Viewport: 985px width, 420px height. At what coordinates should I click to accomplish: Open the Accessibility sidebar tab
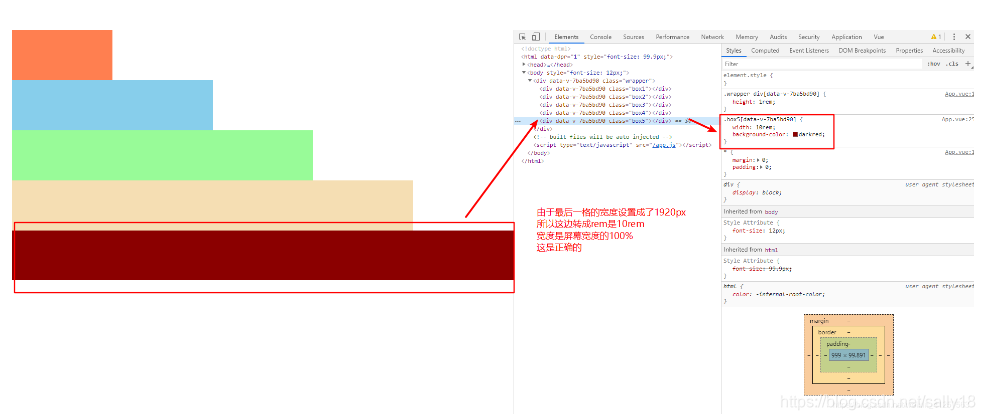(x=949, y=50)
